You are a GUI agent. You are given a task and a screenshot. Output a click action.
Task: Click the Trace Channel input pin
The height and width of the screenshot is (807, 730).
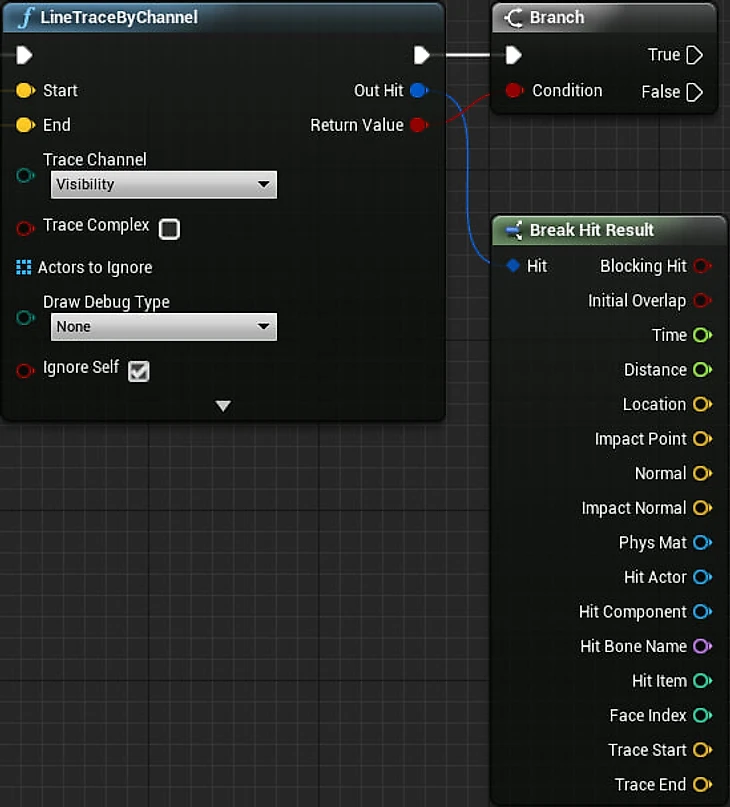click(x=25, y=176)
